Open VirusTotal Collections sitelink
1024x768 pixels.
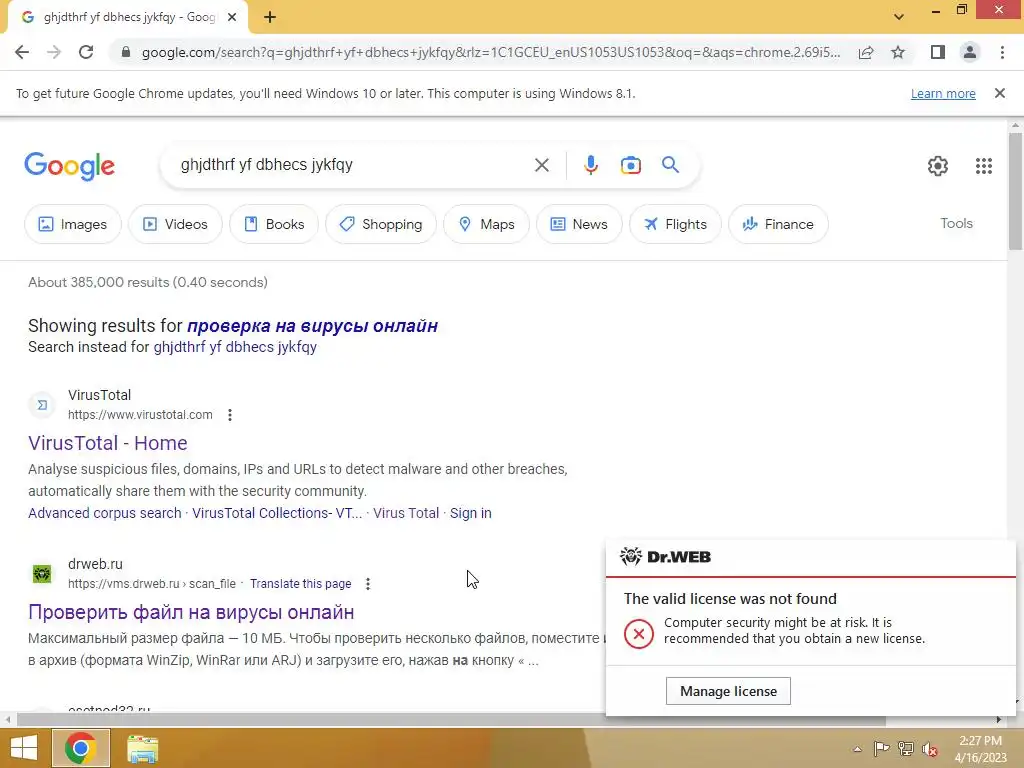(277, 513)
